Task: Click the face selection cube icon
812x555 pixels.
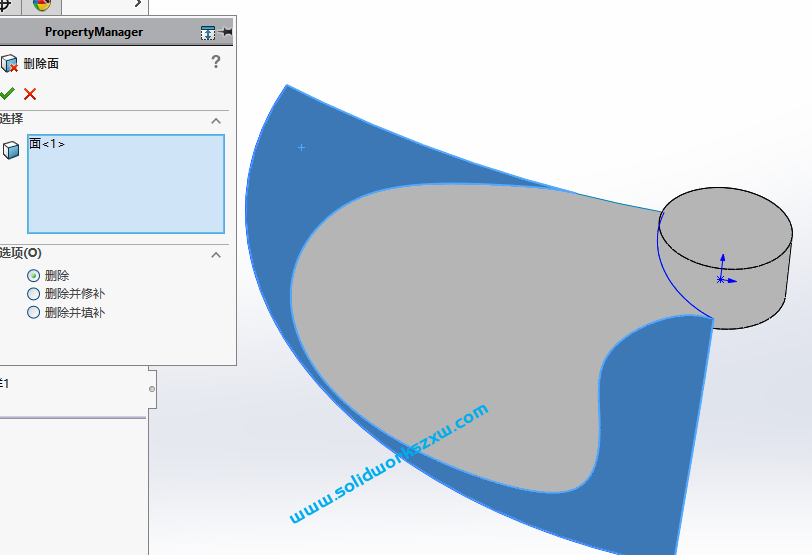Action: [11, 150]
